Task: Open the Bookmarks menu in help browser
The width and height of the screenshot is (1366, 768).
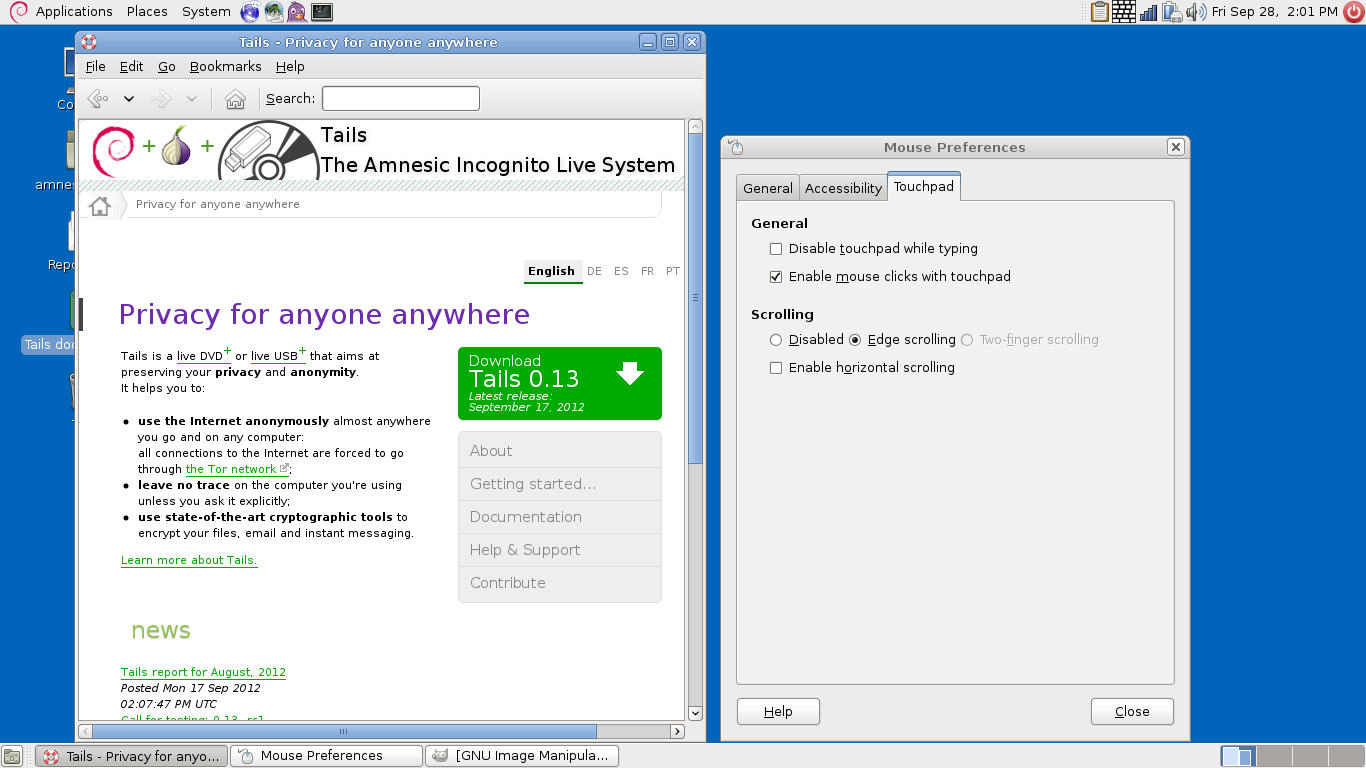Action: point(225,67)
